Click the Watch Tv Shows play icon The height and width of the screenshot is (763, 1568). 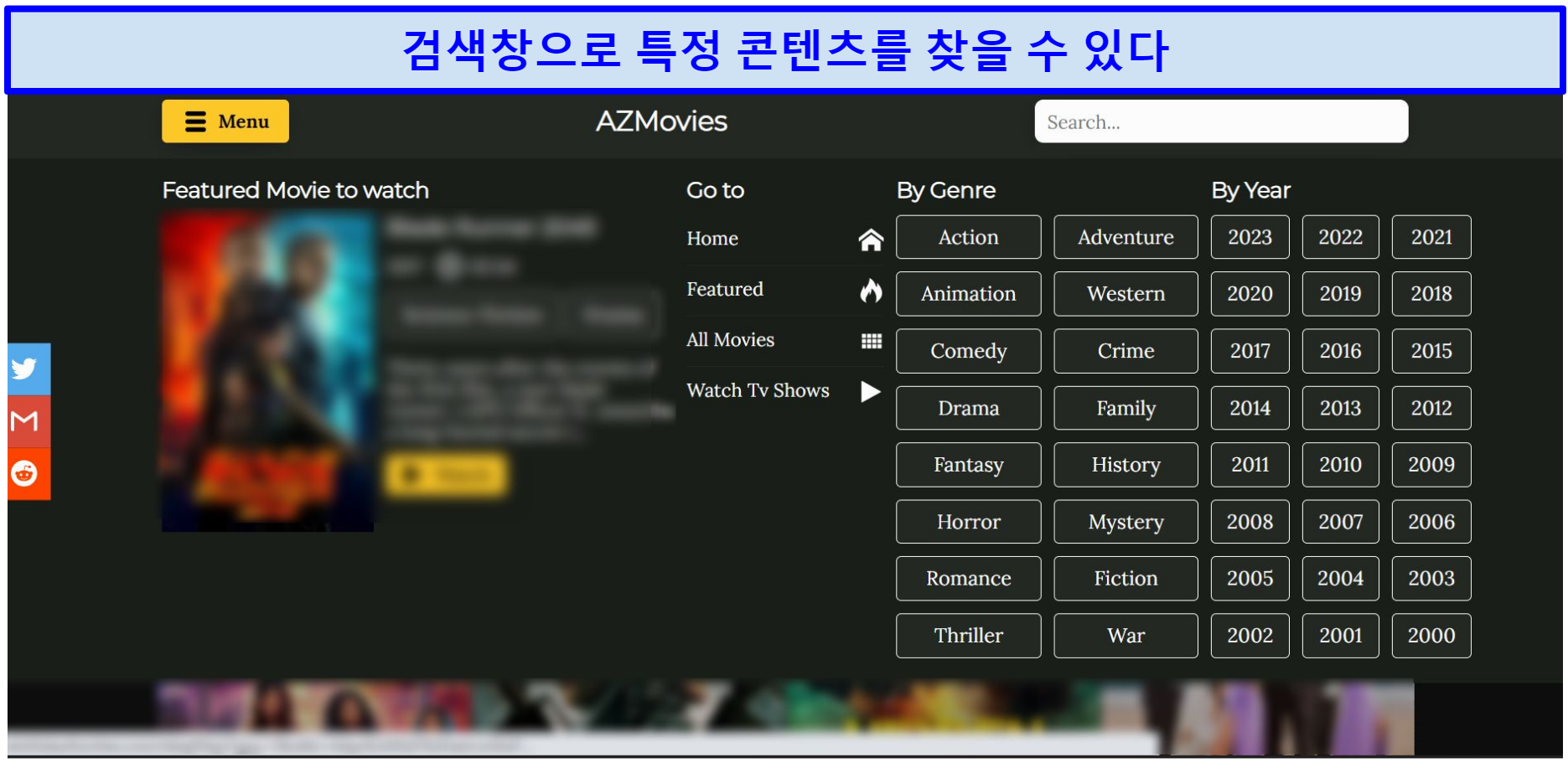tap(871, 391)
